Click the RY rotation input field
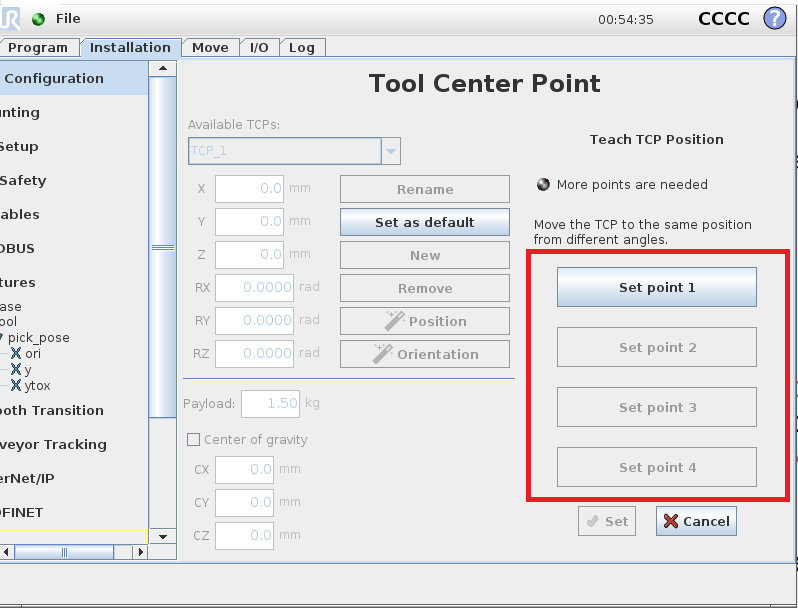This screenshot has height=608, width=798. (x=254, y=321)
